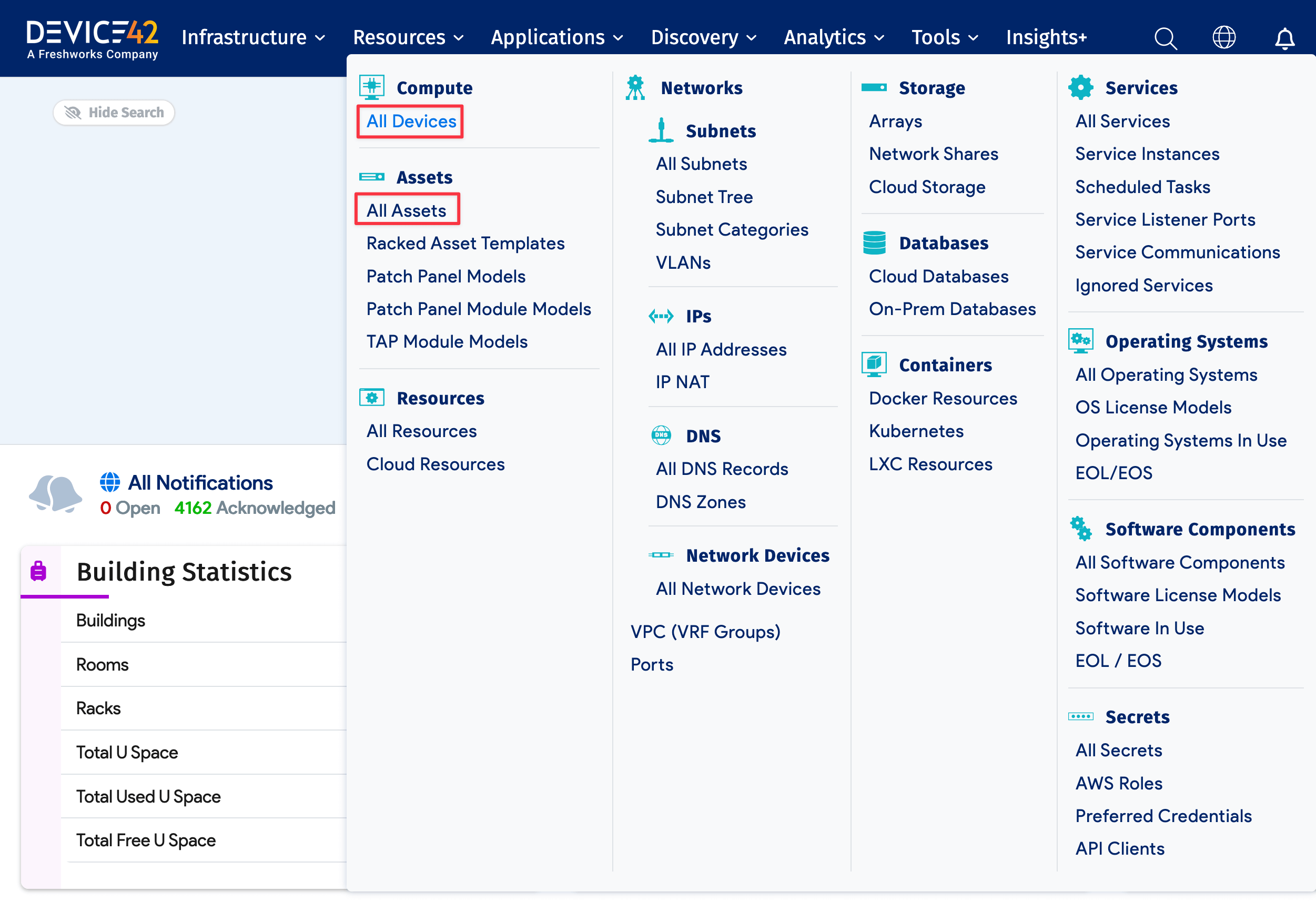Go to Kubernetes under Containers
This screenshot has width=1316, height=912.
point(916,431)
